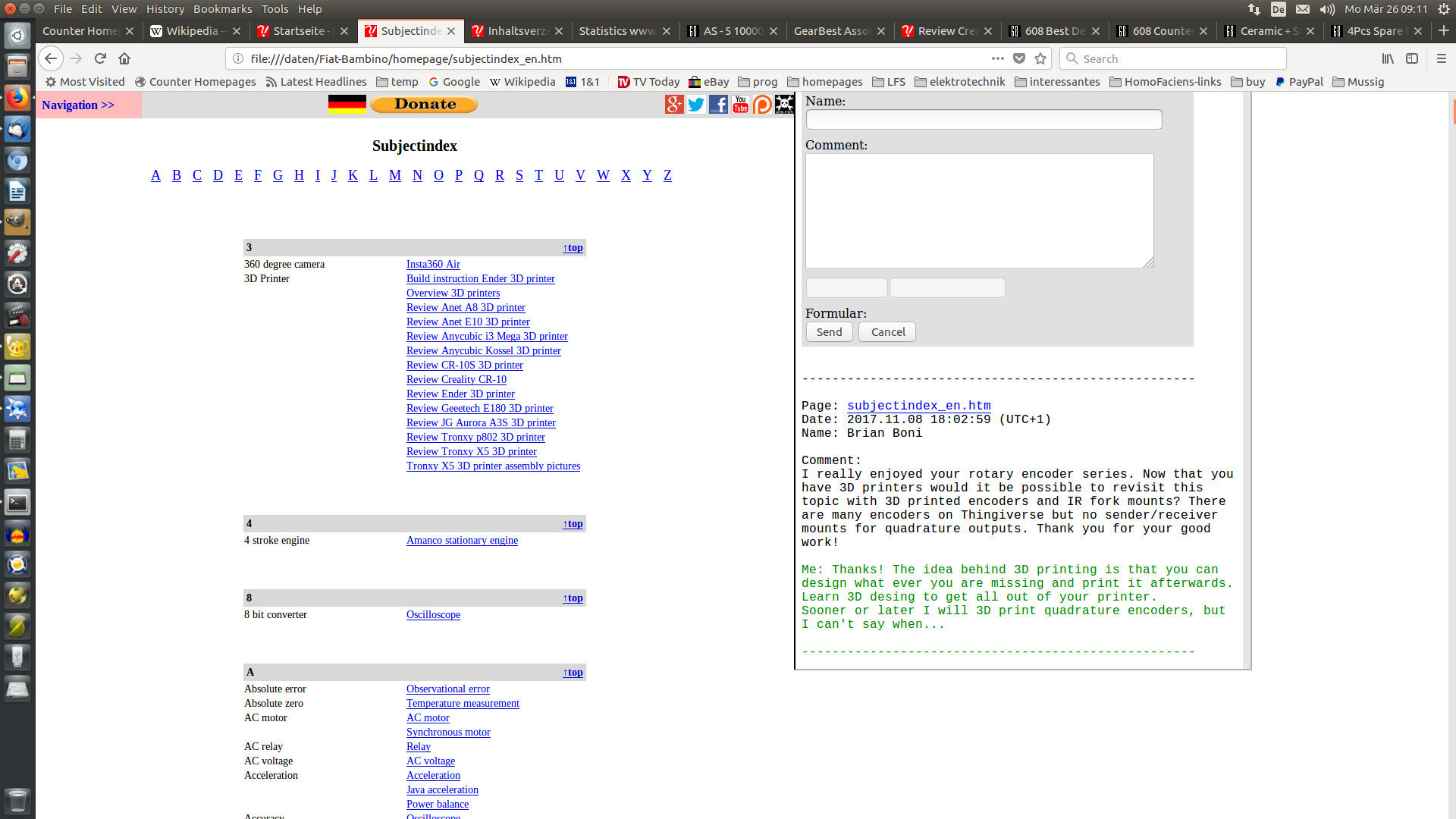Open the homepages bookmark folder
The image size is (1456, 819).
click(824, 82)
